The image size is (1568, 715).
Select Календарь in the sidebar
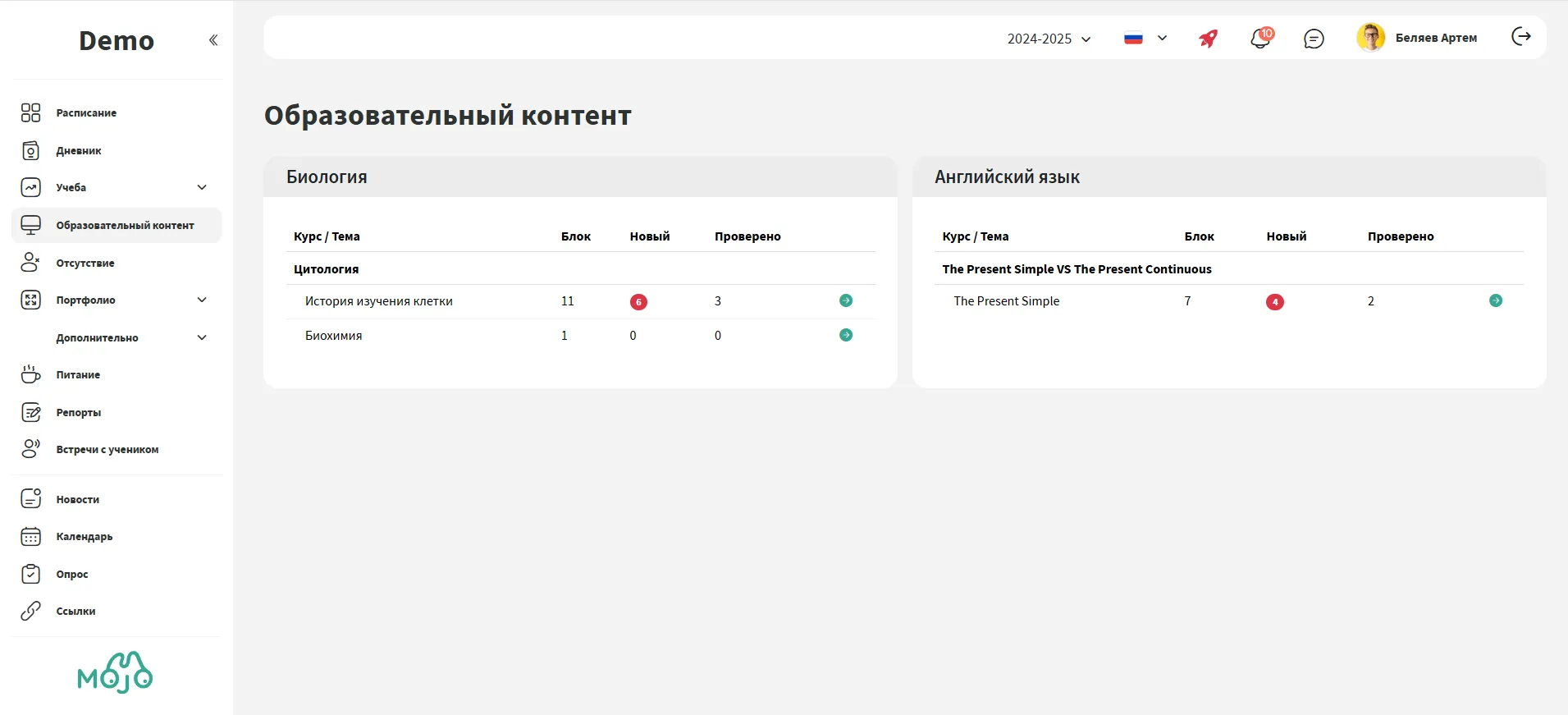pos(85,537)
